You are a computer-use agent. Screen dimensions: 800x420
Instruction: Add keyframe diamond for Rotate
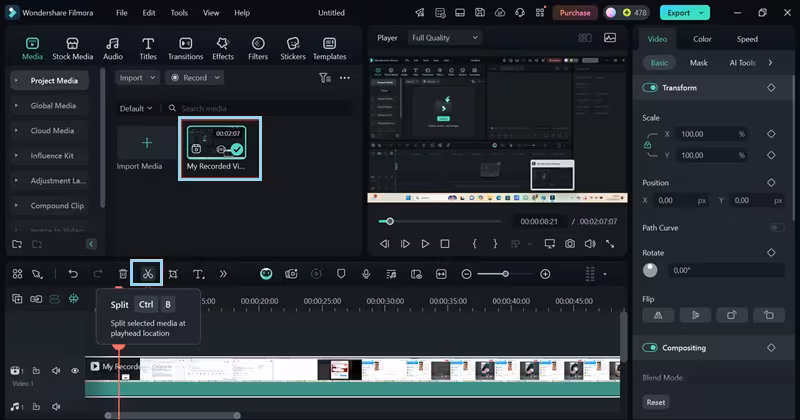(771, 252)
